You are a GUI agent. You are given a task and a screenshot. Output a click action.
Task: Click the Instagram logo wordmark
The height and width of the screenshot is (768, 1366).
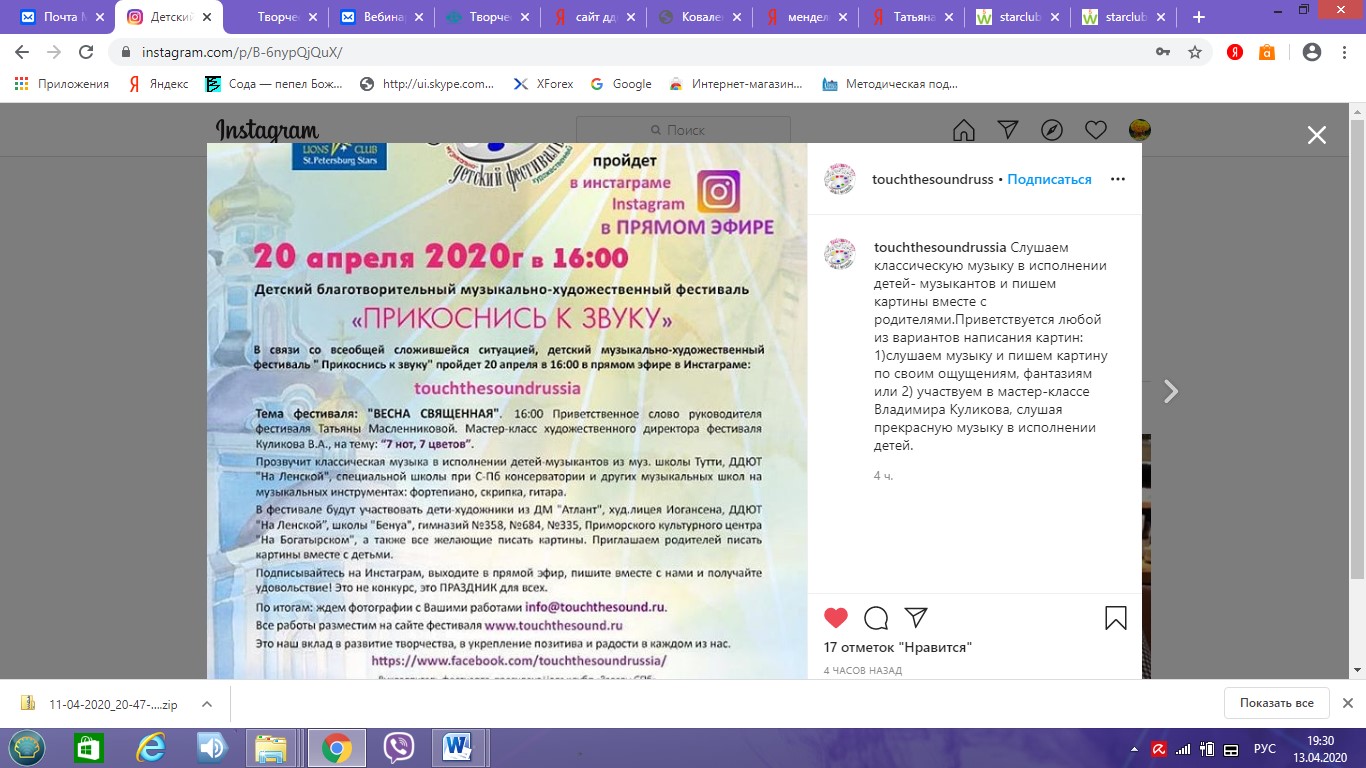[x=267, y=130]
